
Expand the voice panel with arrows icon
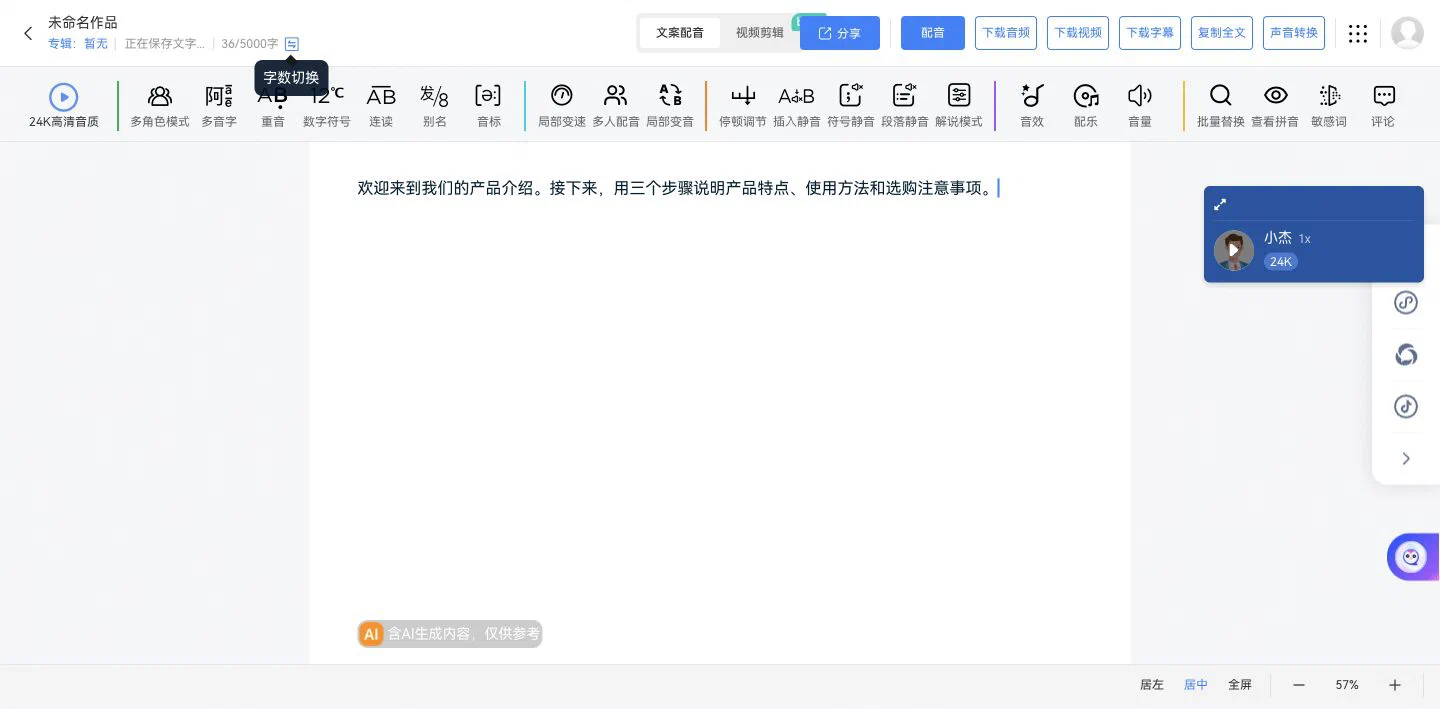1220,204
